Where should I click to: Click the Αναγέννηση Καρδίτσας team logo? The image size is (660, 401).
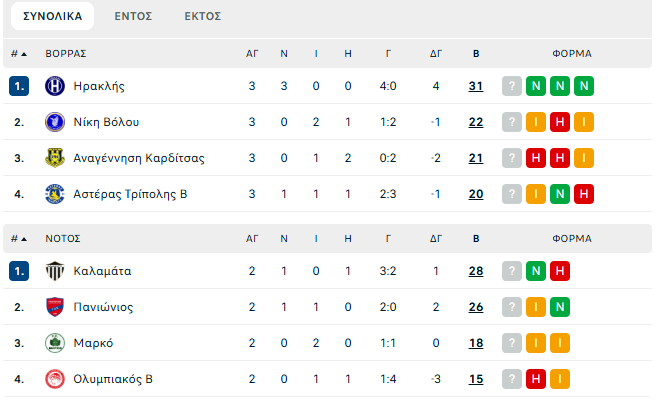[55, 158]
